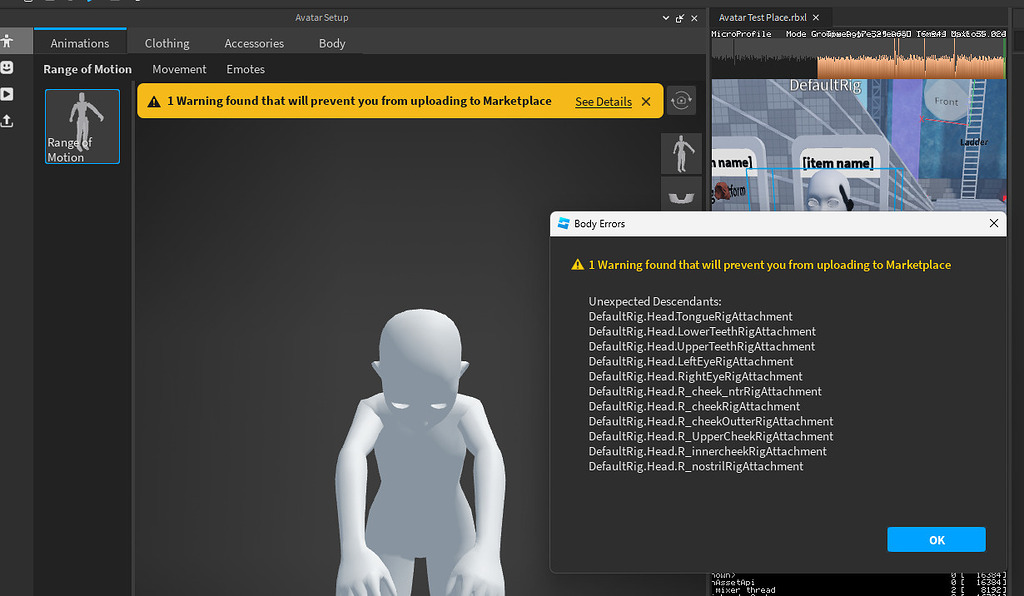Screen dimensions: 1024x596
Task: Open See Details link in warning banner
Action: point(603,102)
